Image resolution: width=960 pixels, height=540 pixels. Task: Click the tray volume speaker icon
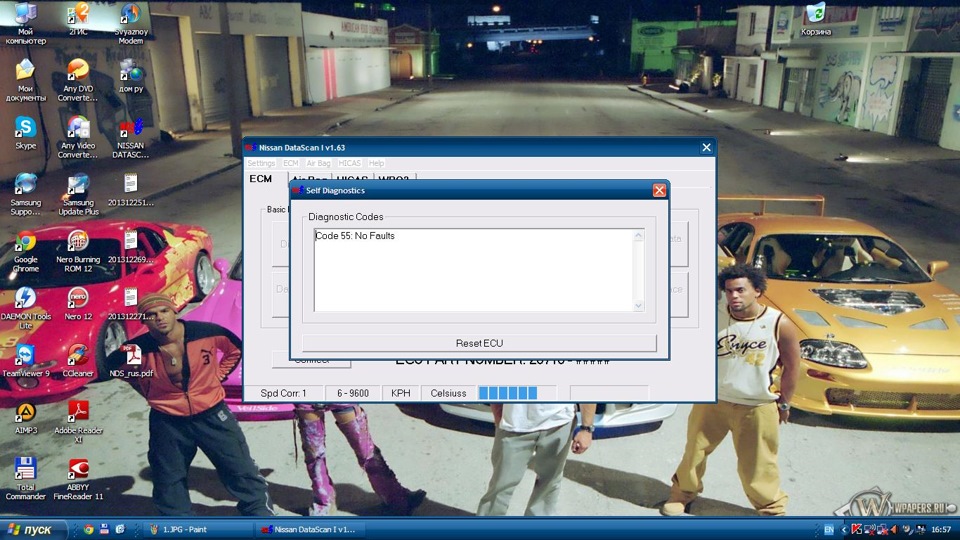click(893, 530)
